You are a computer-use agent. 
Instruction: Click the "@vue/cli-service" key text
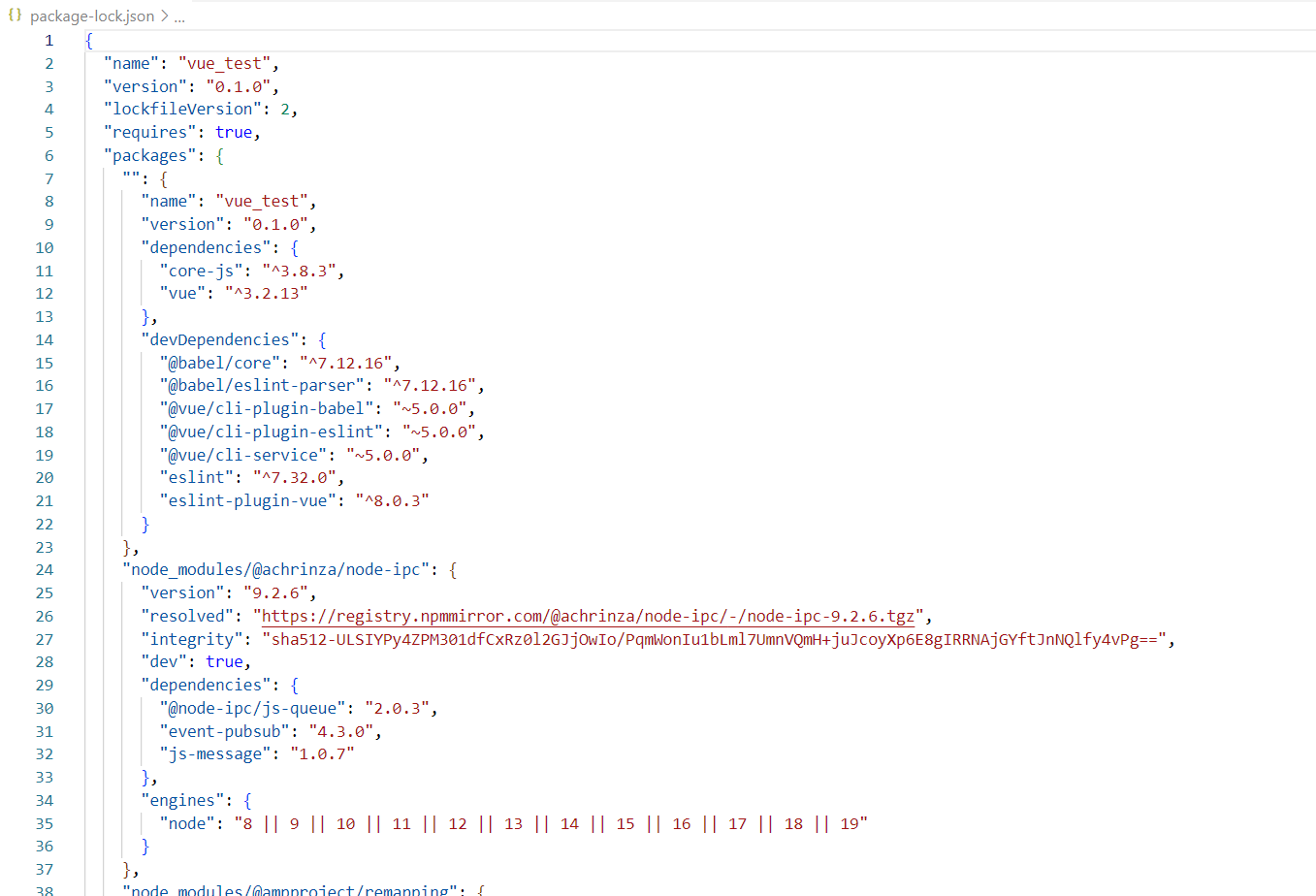(243, 456)
